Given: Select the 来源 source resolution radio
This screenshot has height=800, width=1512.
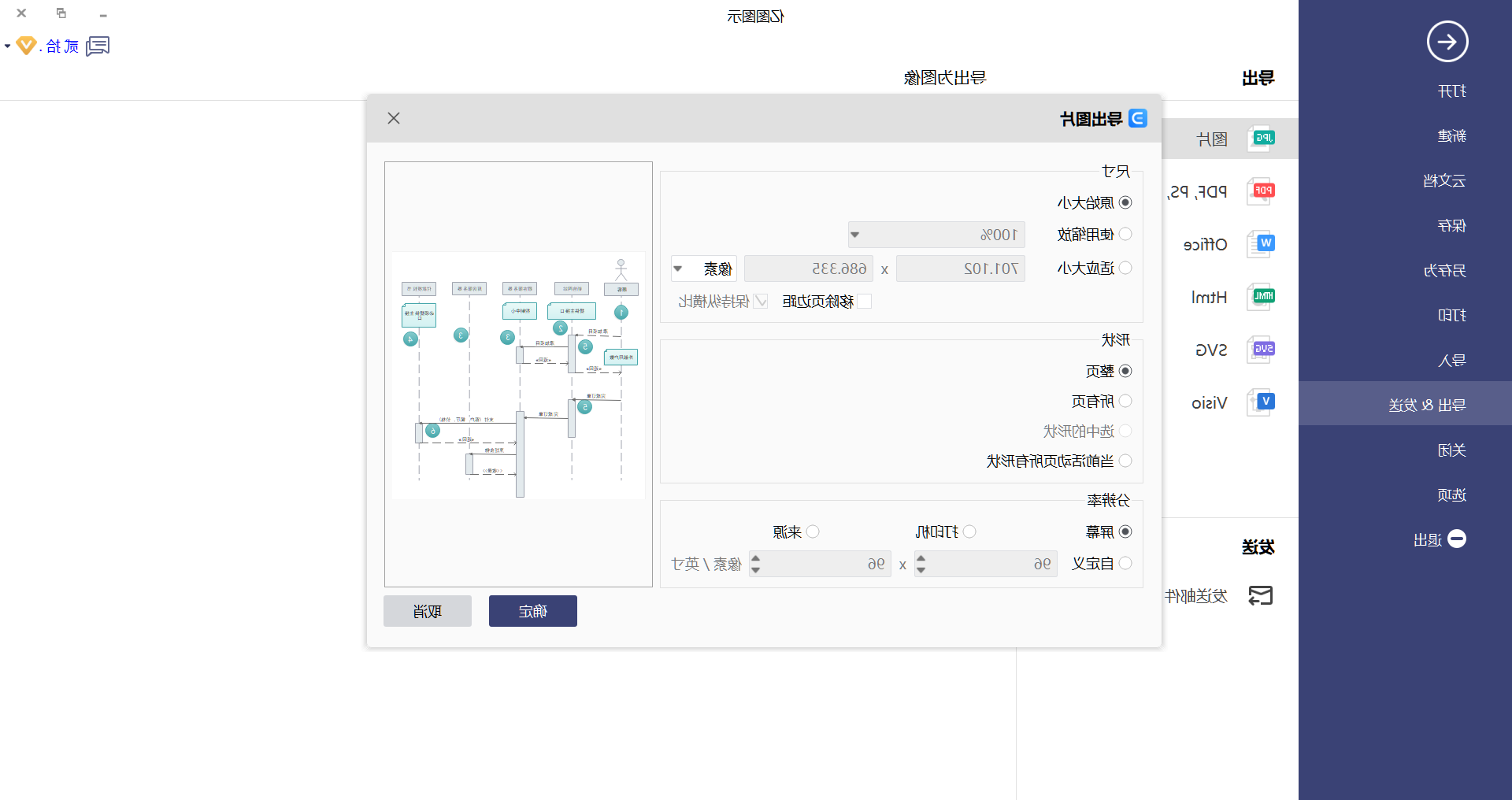Looking at the screenshot, I should pyautogui.click(x=813, y=531).
